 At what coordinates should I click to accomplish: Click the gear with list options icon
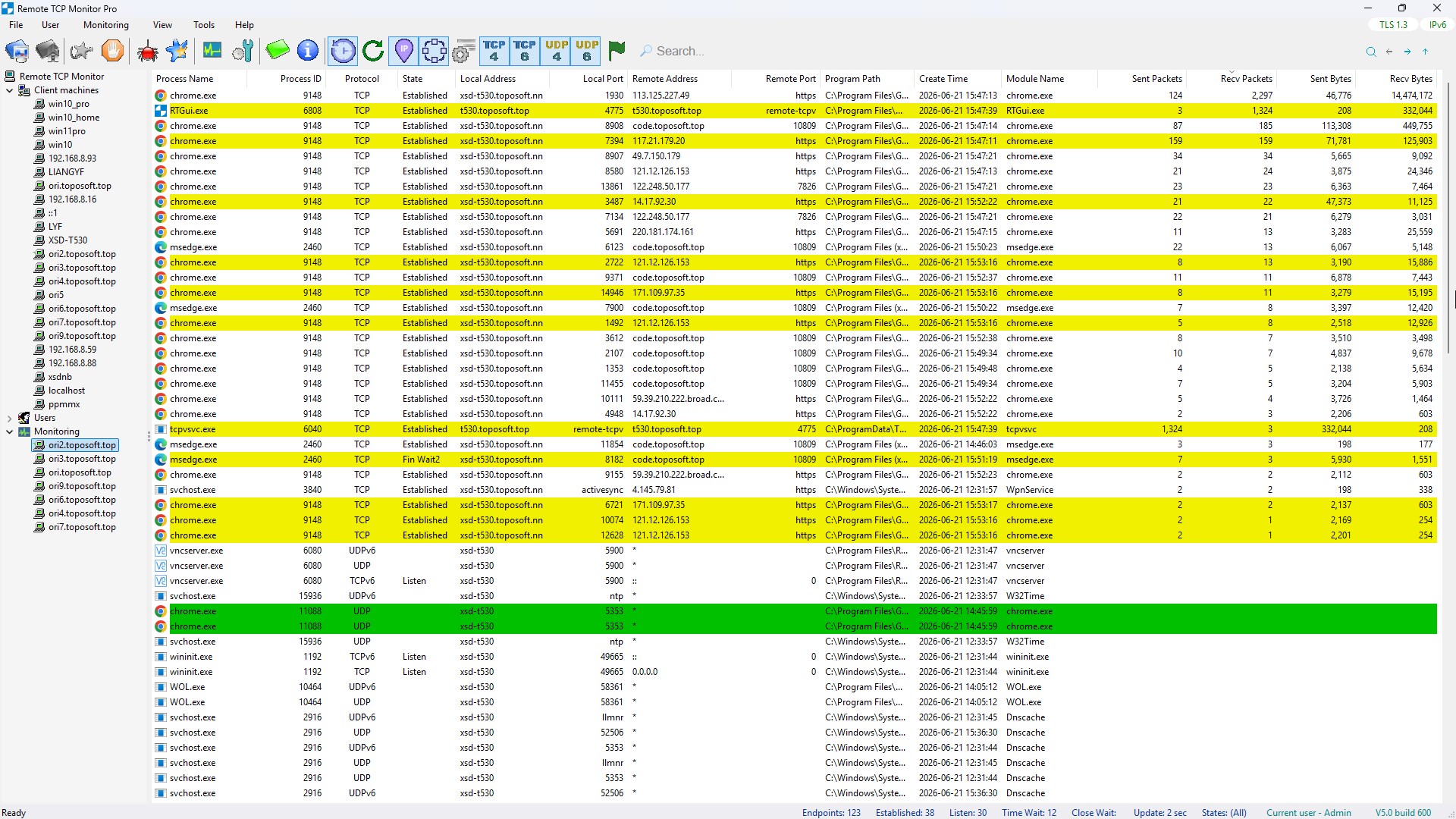point(463,51)
